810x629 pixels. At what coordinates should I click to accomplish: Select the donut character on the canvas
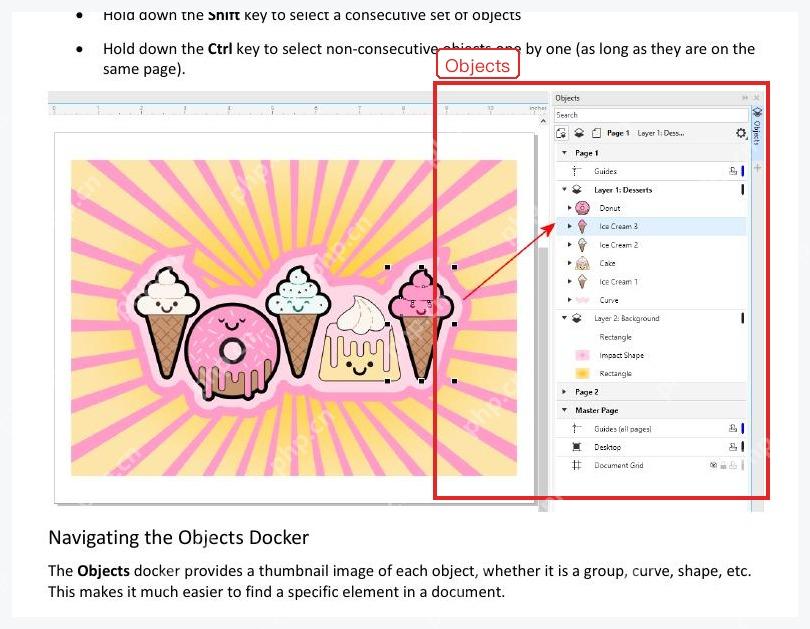[x=232, y=351]
